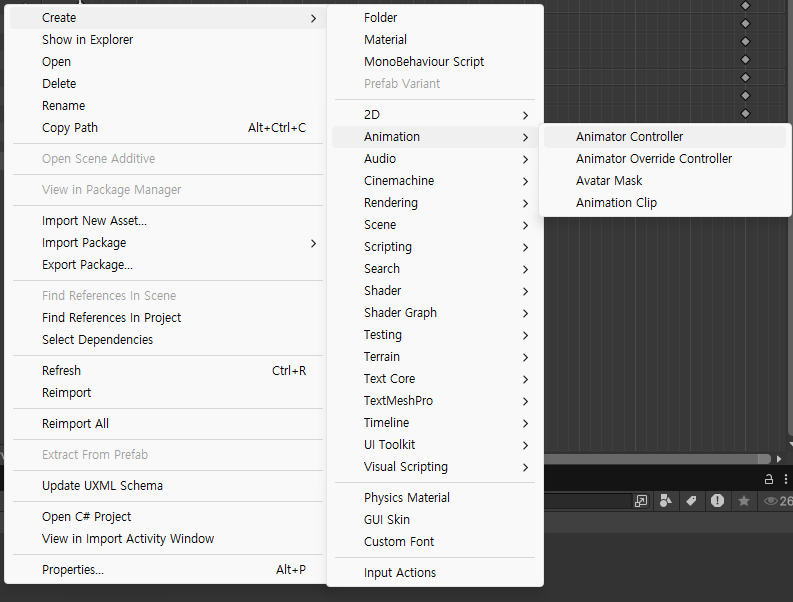Expand the Audio submenu chevron

click(x=525, y=159)
